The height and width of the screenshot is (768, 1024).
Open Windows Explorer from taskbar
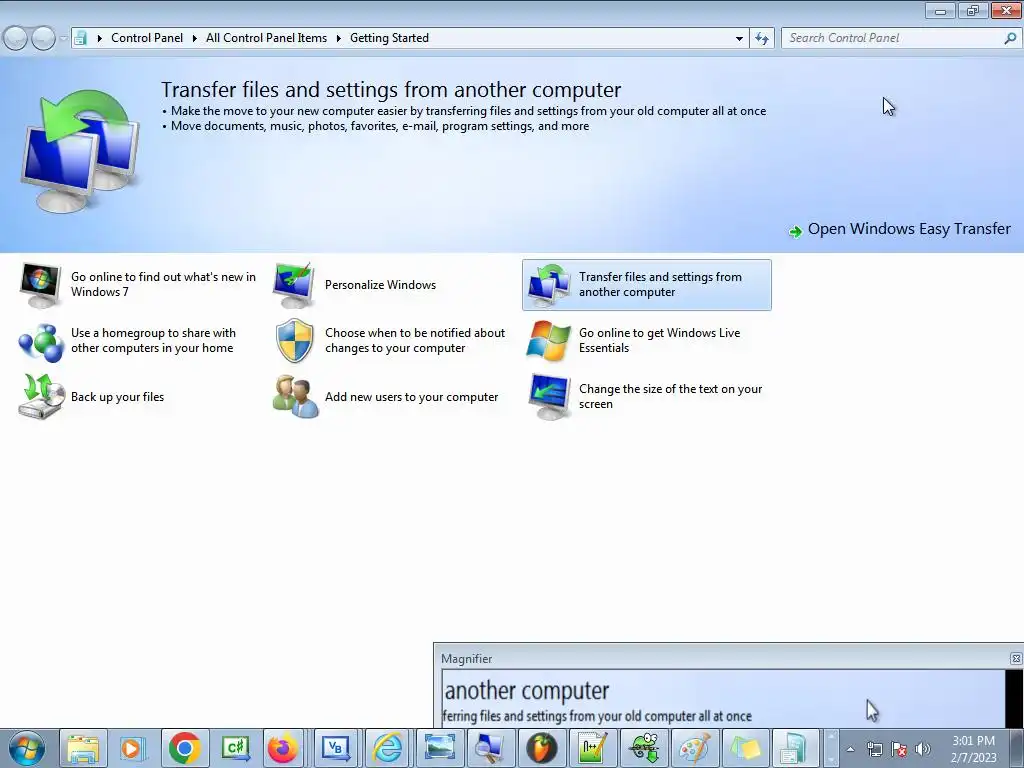click(83, 748)
